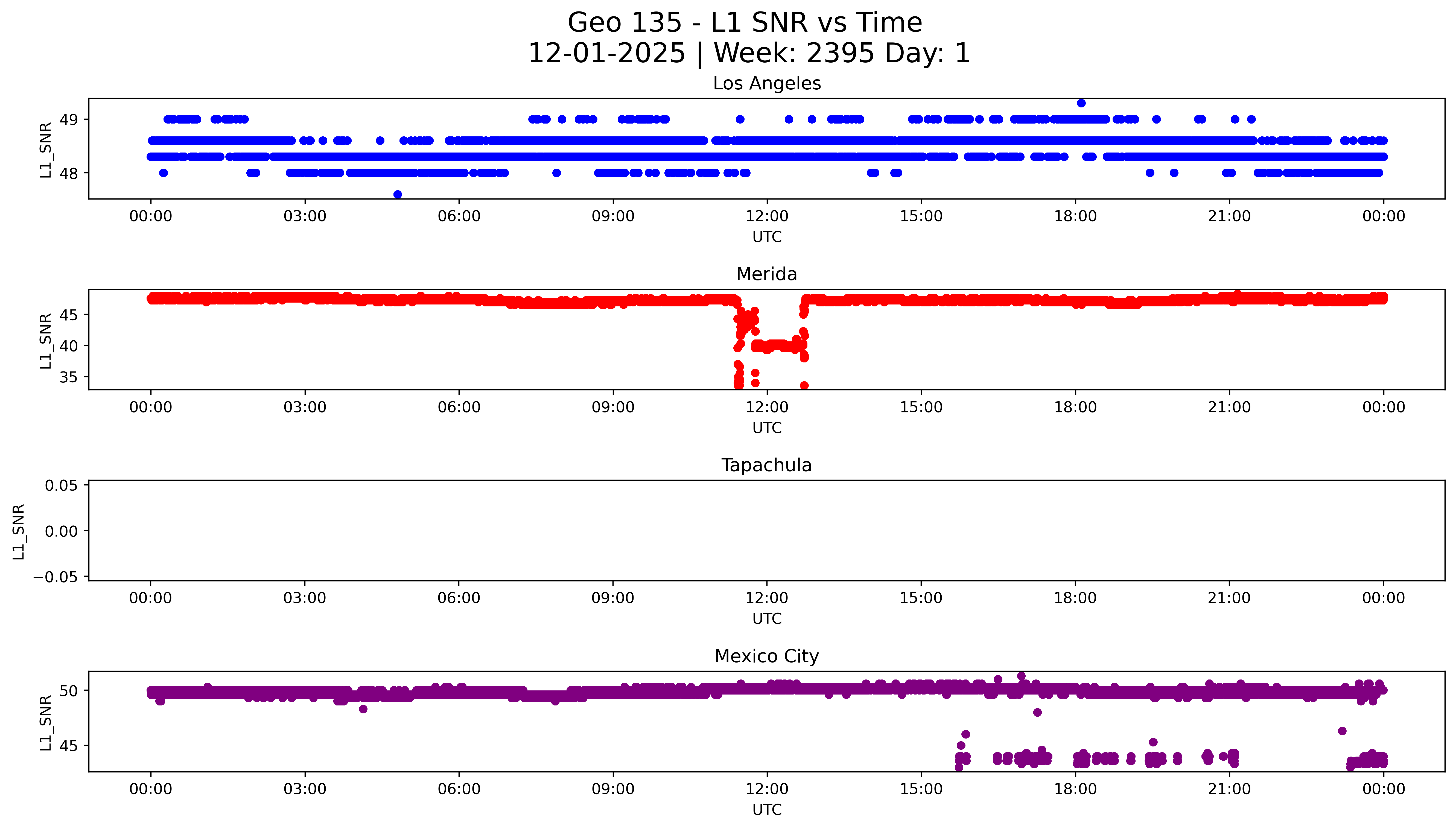Screen dimensions: 1456x829
Task: Click the main title 'Geo 135 - L1 SNR vs Time'
Action: [x=745, y=23]
